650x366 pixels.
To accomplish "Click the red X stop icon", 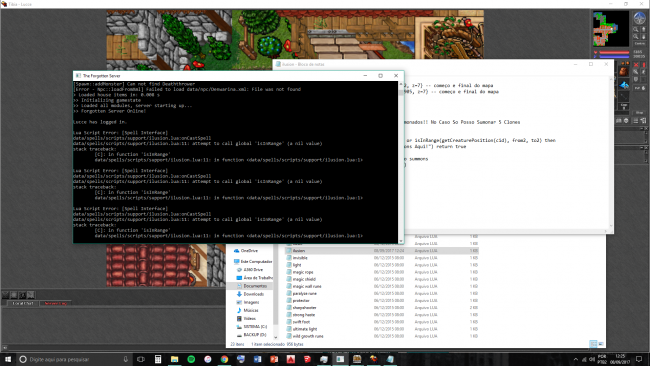I will 636,65.
